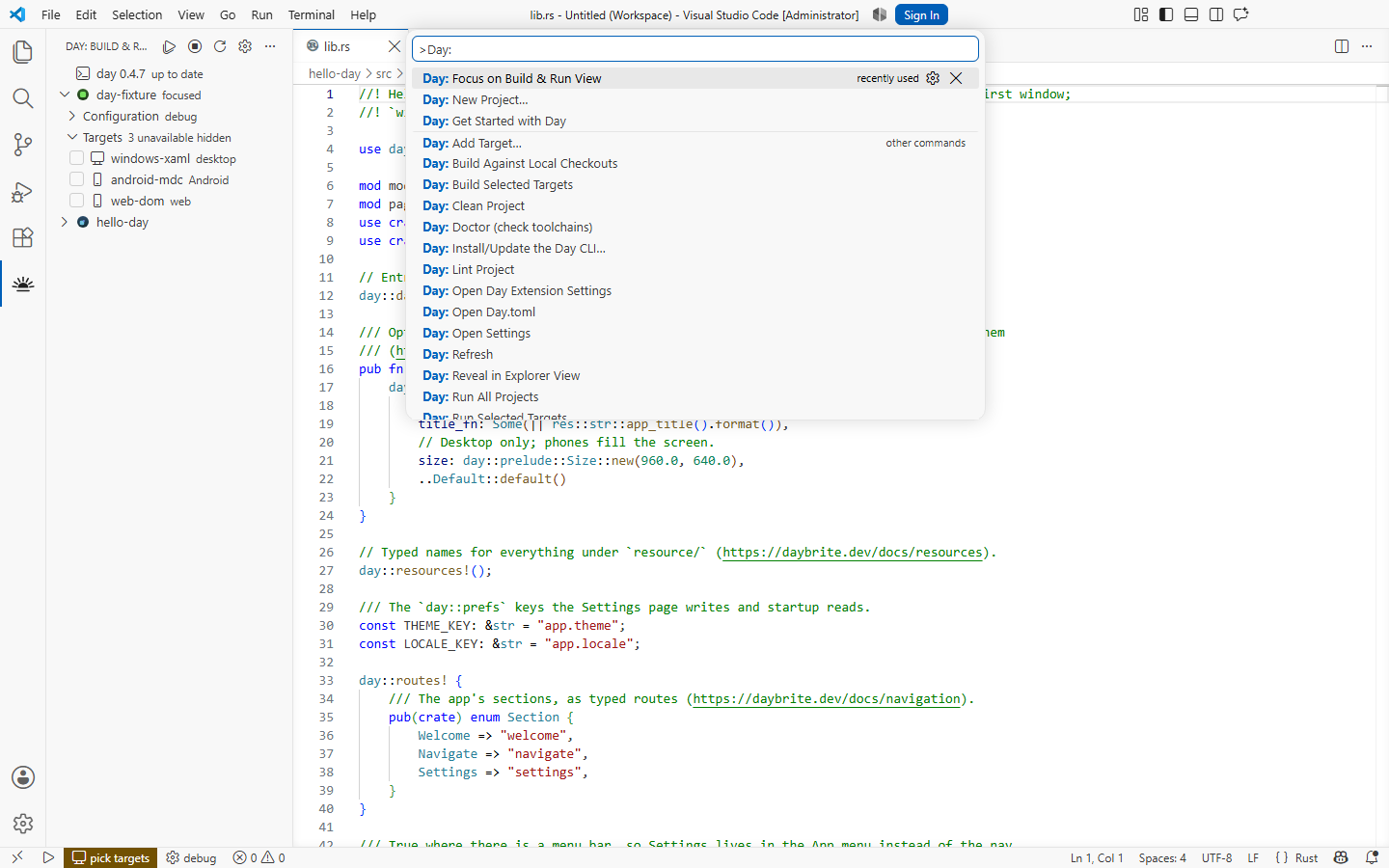Select the Day sunrise icon in activity bar
This screenshot has width=1389, height=868.
pyautogui.click(x=23, y=284)
